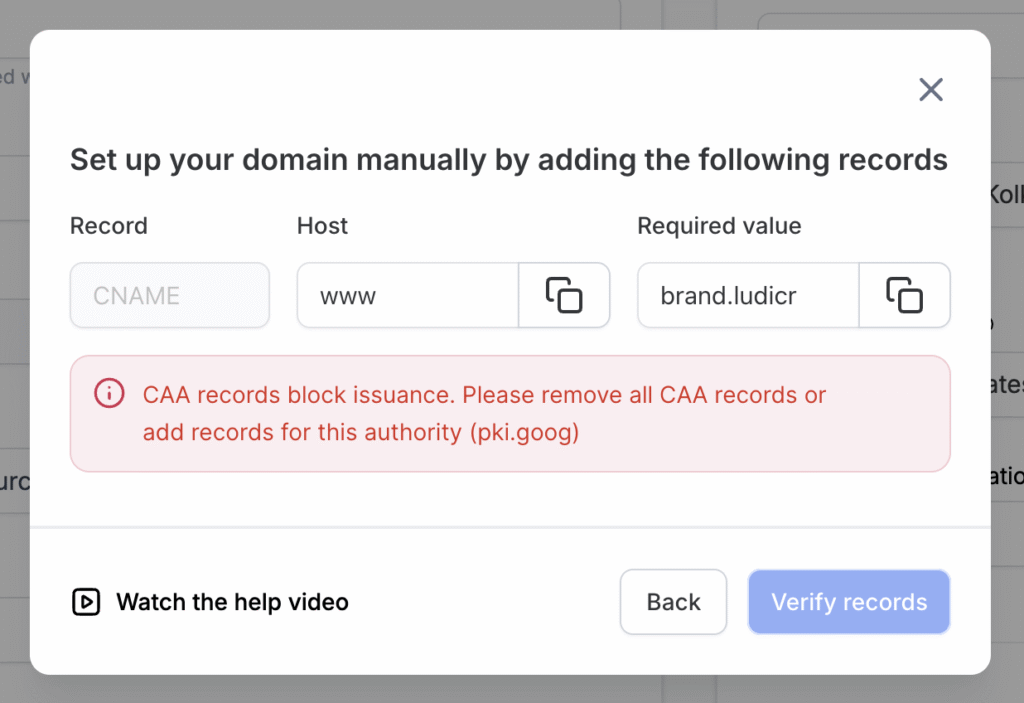
Task: Select the Host field containing www
Action: (407, 295)
